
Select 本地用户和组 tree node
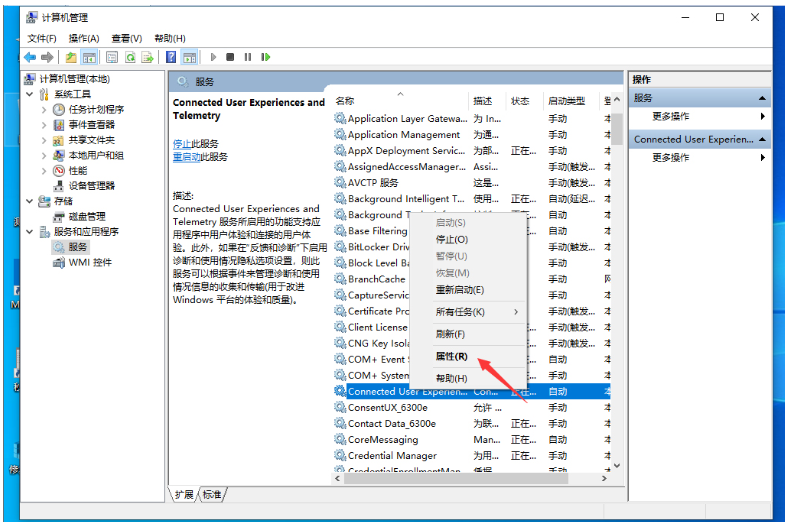pos(96,156)
